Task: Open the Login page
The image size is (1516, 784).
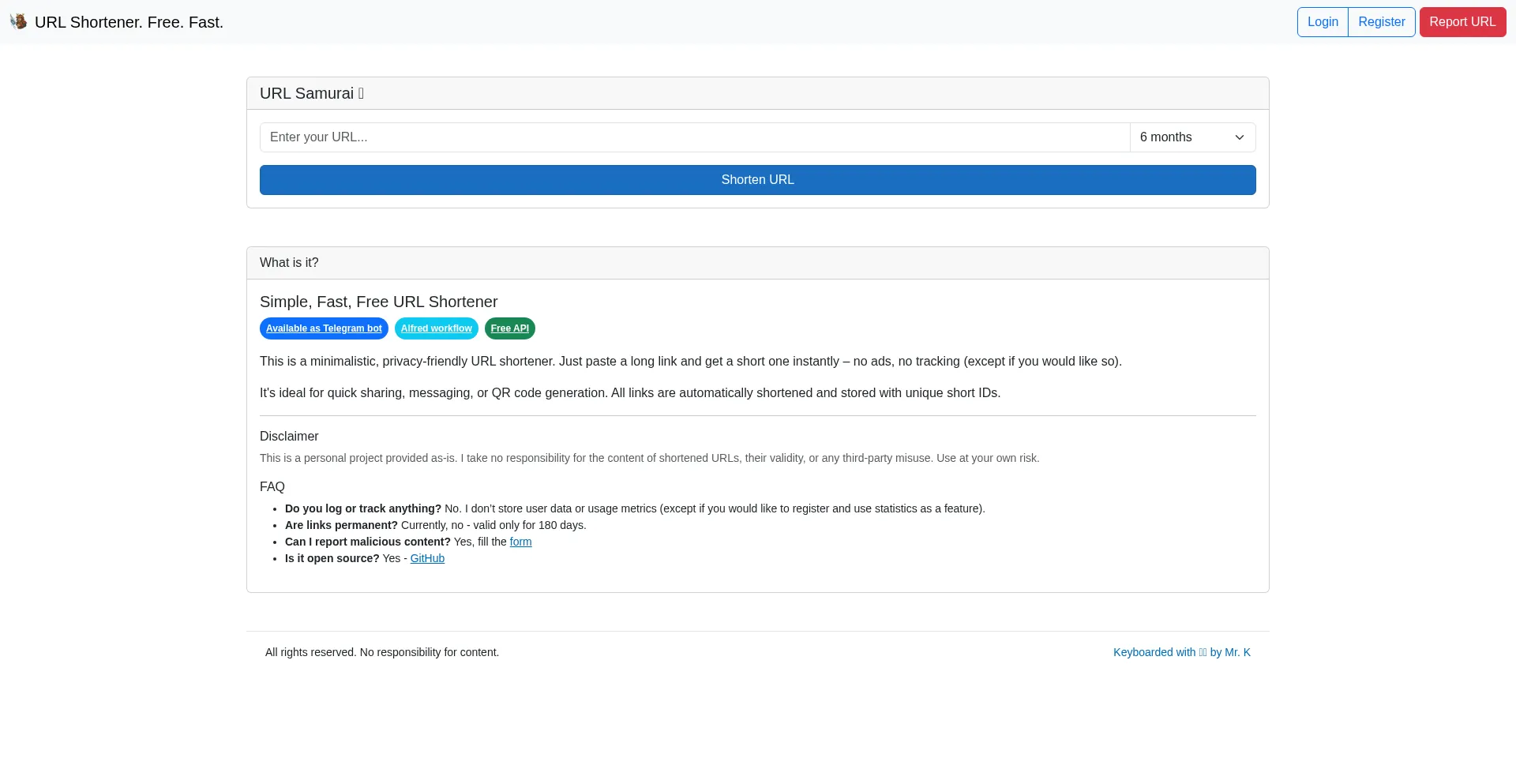Action: [1323, 22]
